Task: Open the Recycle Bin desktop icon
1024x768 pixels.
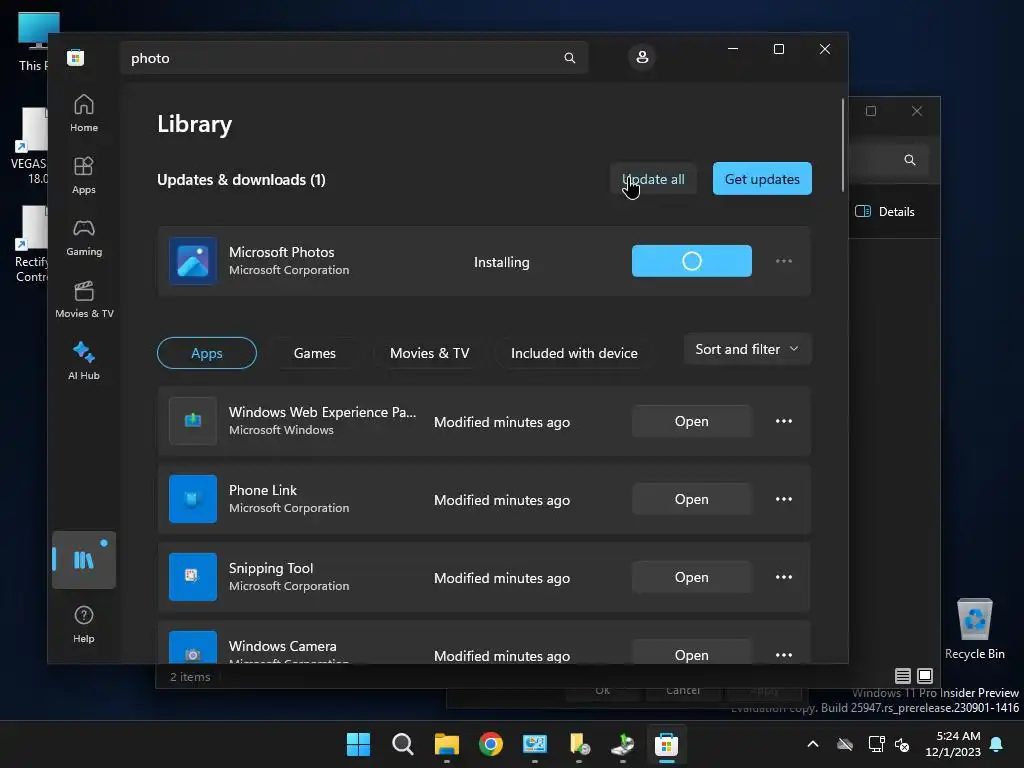Action: [x=974, y=629]
